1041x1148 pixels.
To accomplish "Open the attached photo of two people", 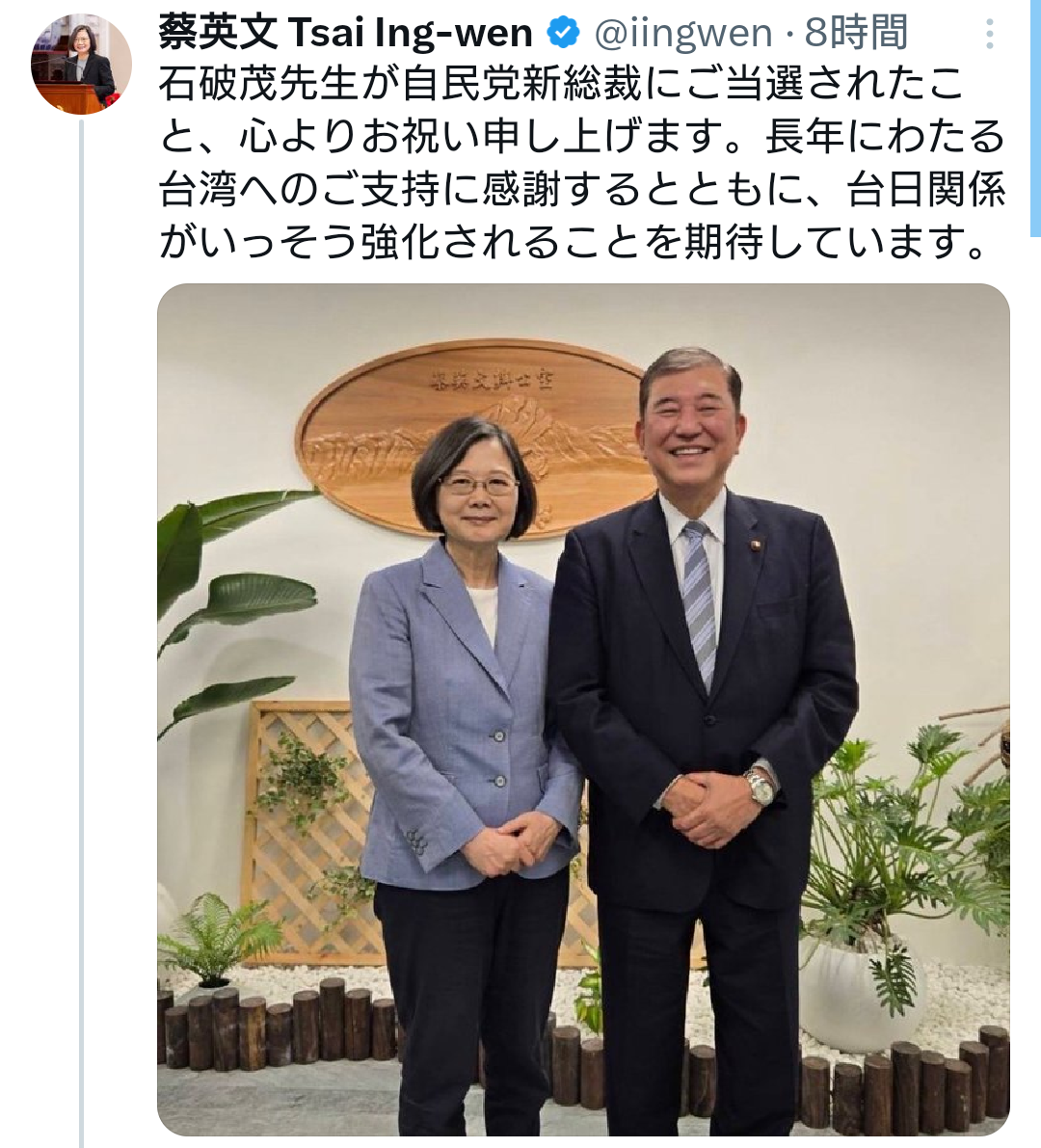I will [x=583, y=709].
